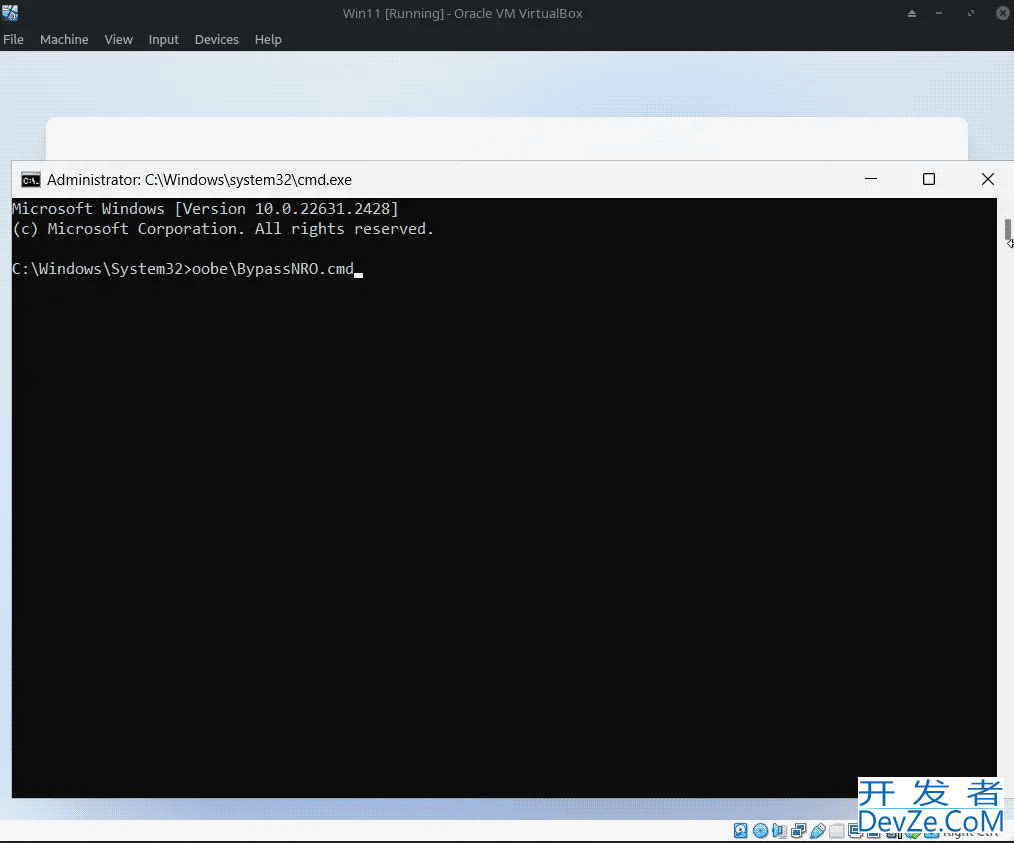Minimize the VirtualBox Win11 window
Viewport: 1014px width, 843px height.
point(939,13)
